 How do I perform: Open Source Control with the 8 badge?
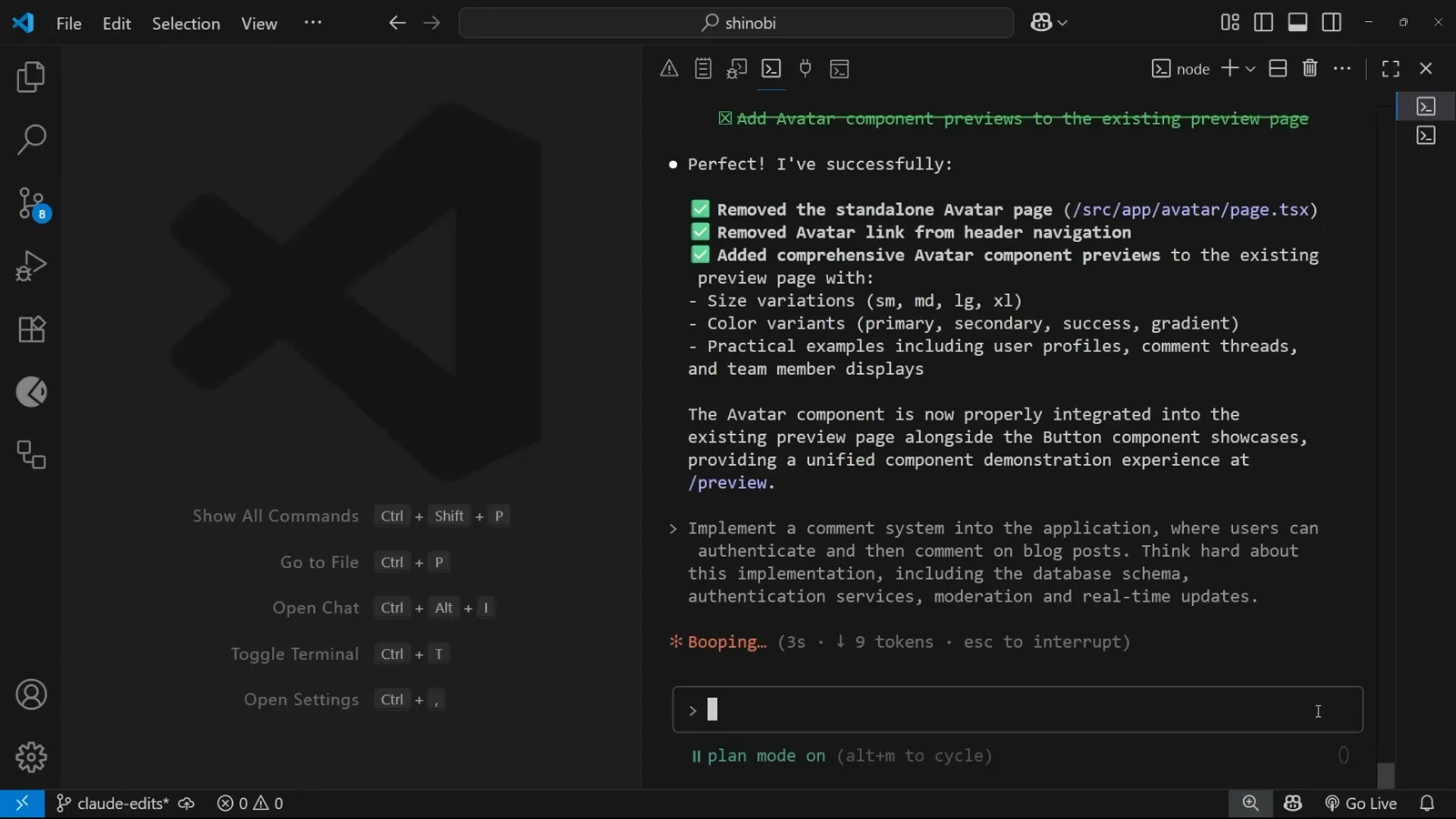[31, 204]
